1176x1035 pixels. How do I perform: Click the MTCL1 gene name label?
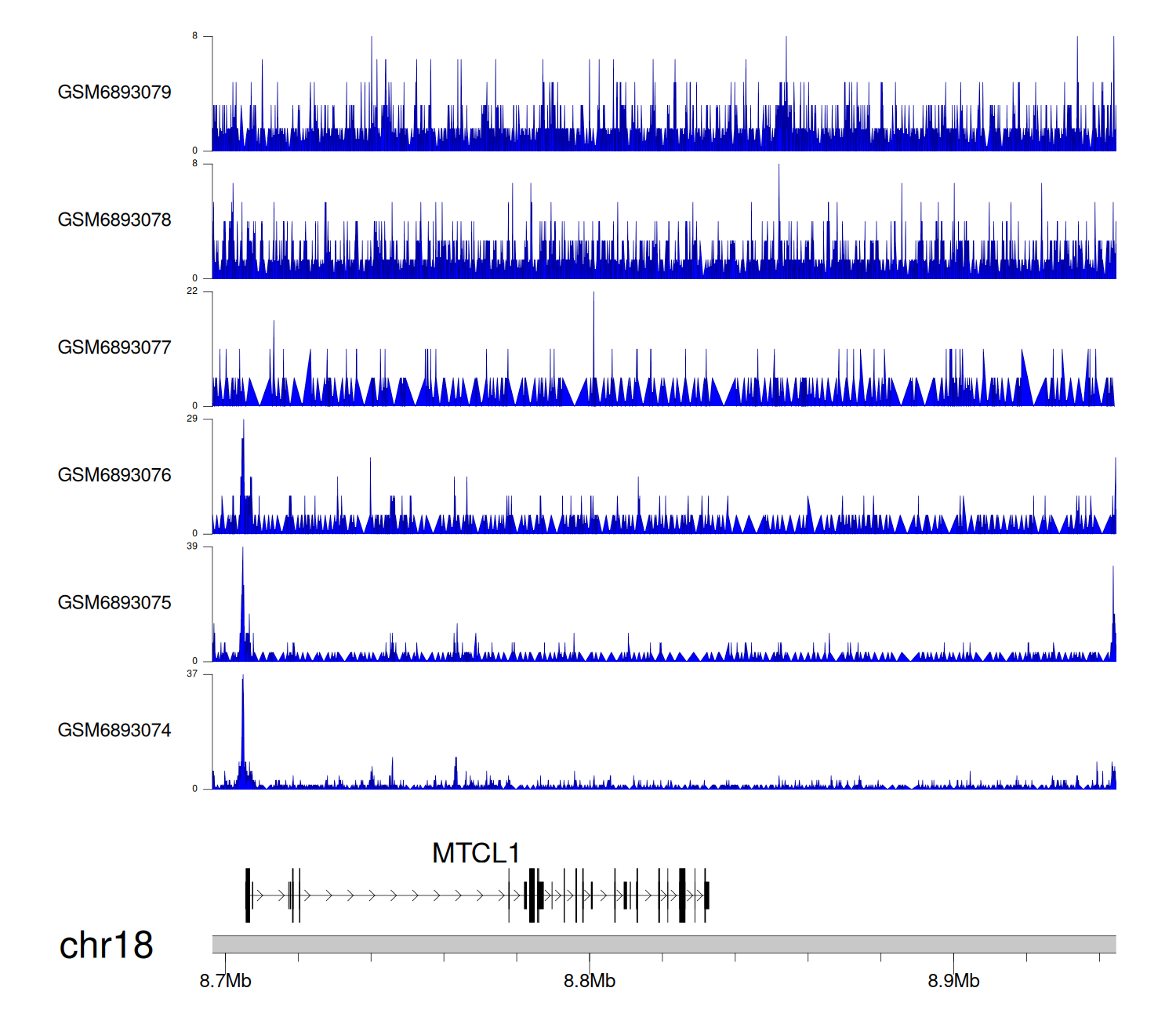point(475,853)
